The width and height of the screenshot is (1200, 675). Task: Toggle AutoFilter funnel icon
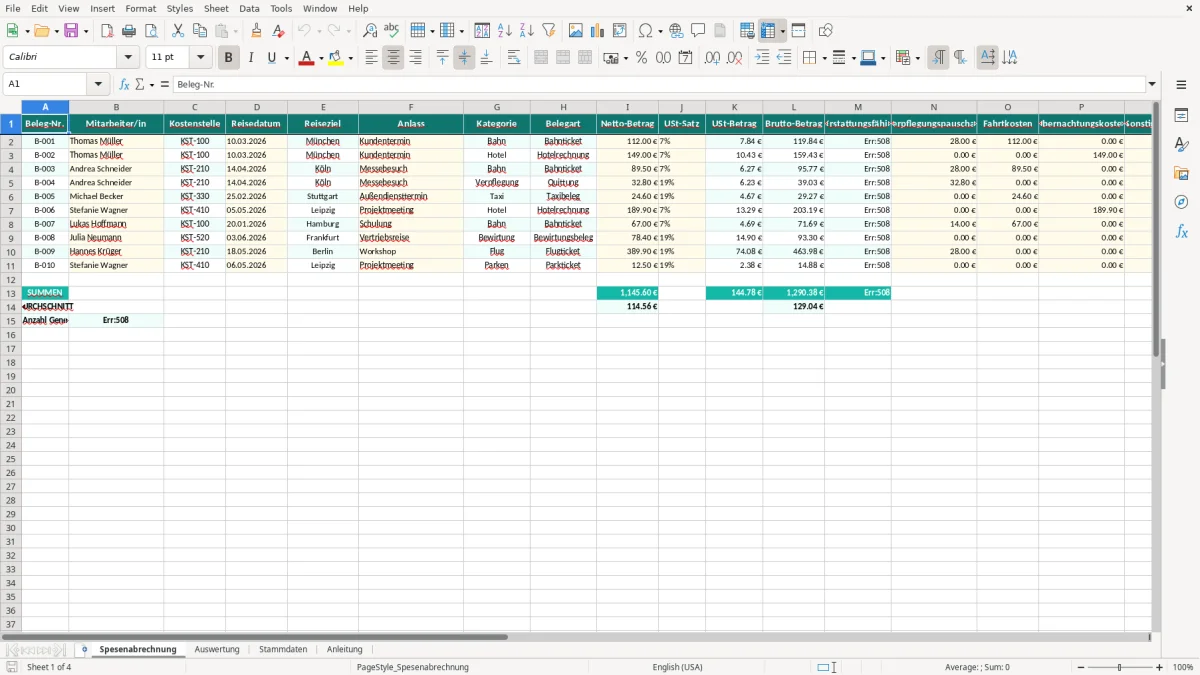click(549, 31)
